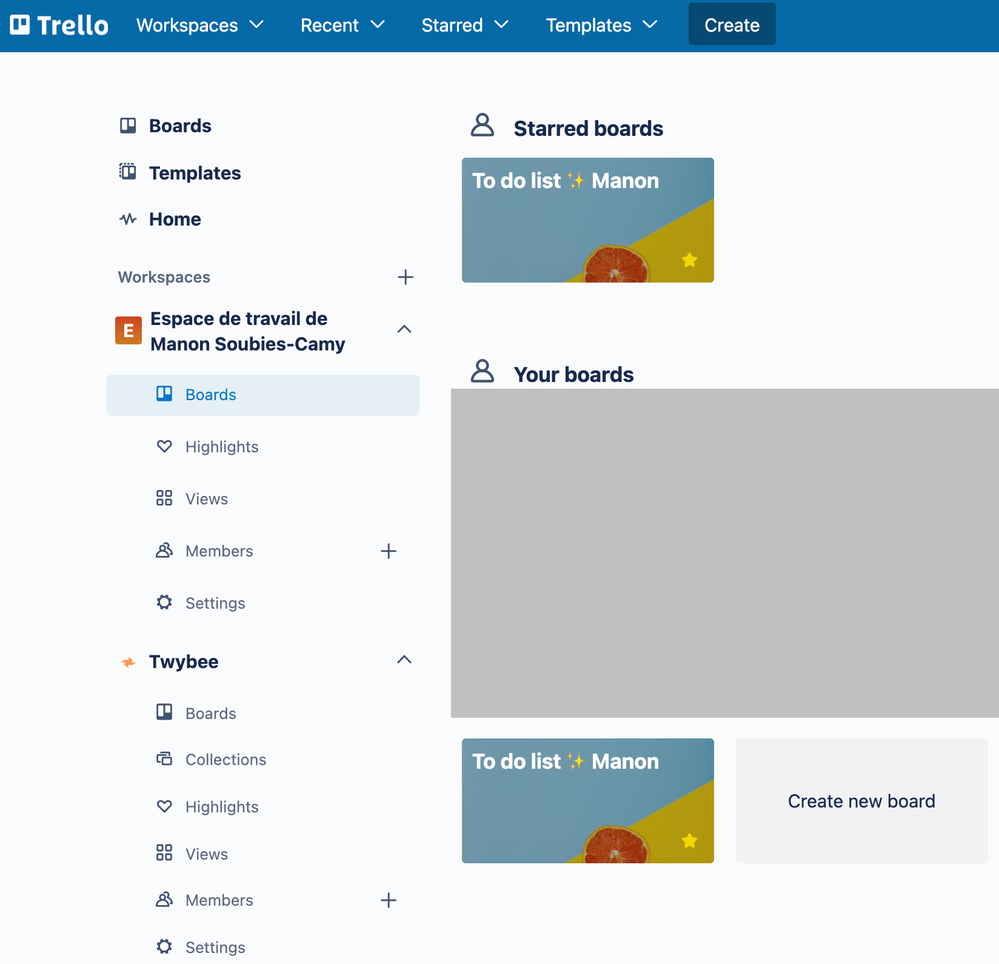Click the Twybee Members people icon
Screen dimensions: 999x964
164,900
